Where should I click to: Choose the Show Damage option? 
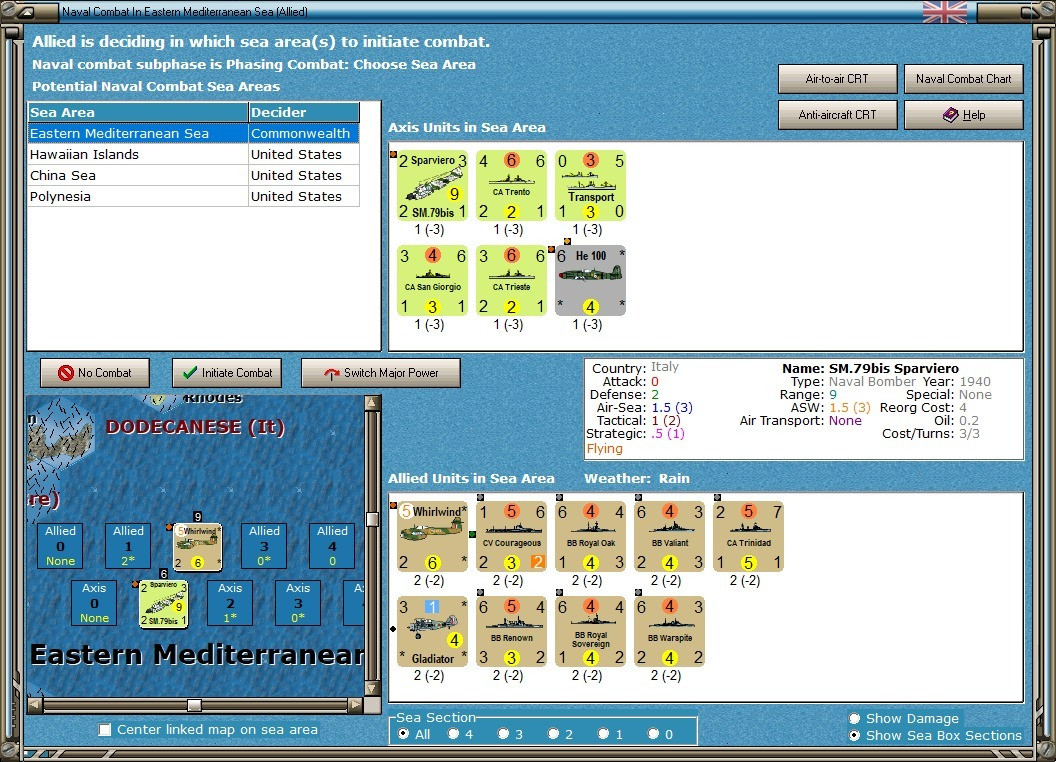[x=855, y=718]
